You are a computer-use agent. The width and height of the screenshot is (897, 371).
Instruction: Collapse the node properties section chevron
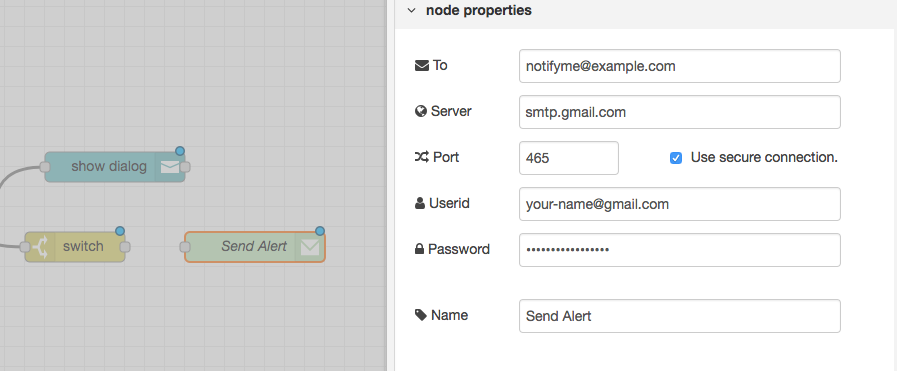tap(411, 10)
